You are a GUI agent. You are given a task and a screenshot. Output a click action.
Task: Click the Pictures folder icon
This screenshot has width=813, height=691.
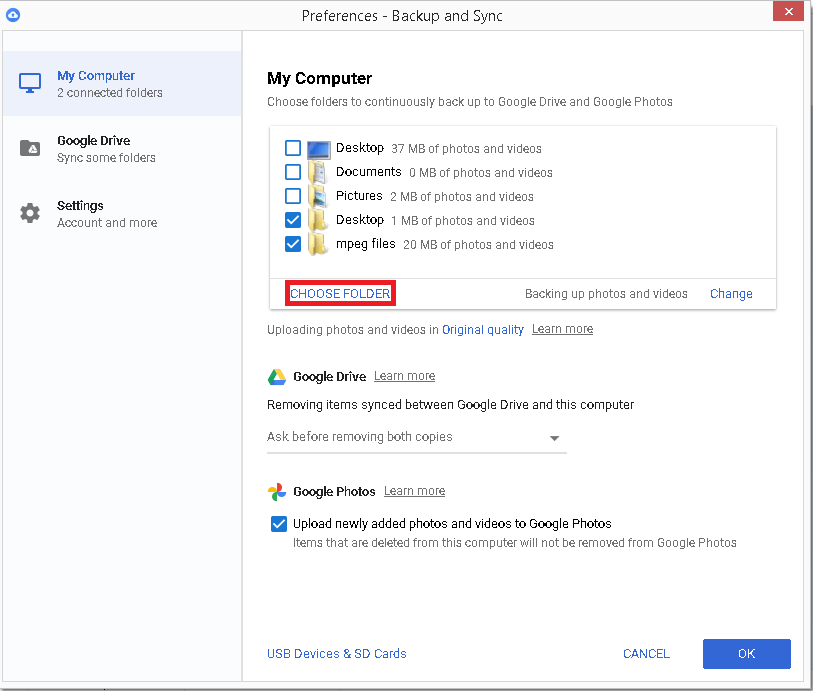[x=318, y=196]
